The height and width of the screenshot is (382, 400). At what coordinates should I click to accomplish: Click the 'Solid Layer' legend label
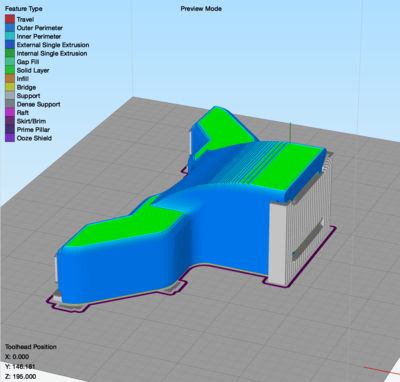pyautogui.click(x=33, y=70)
